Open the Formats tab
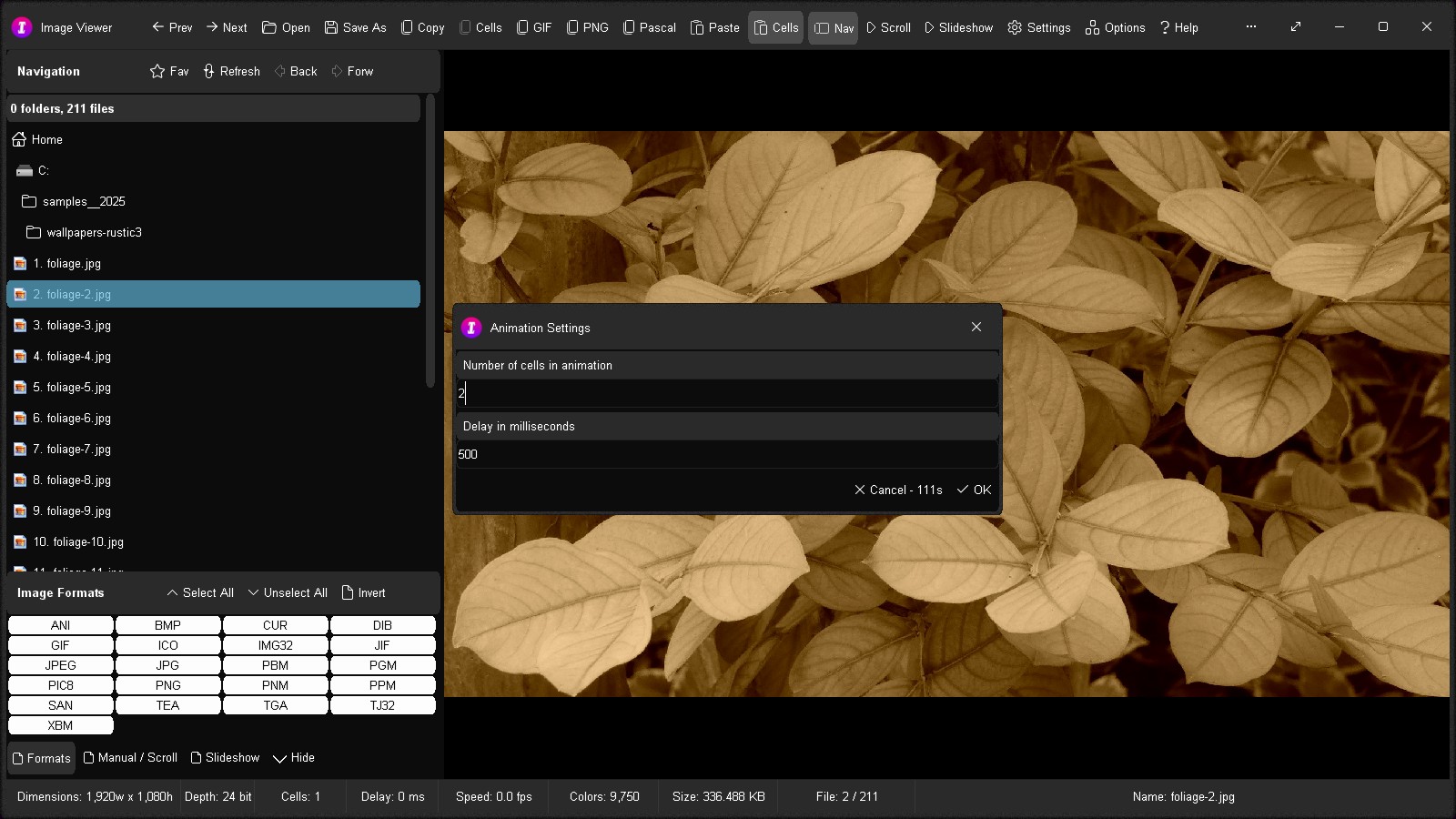Image resolution: width=1456 pixels, height=819 pixels. click(x=41, y=758)
